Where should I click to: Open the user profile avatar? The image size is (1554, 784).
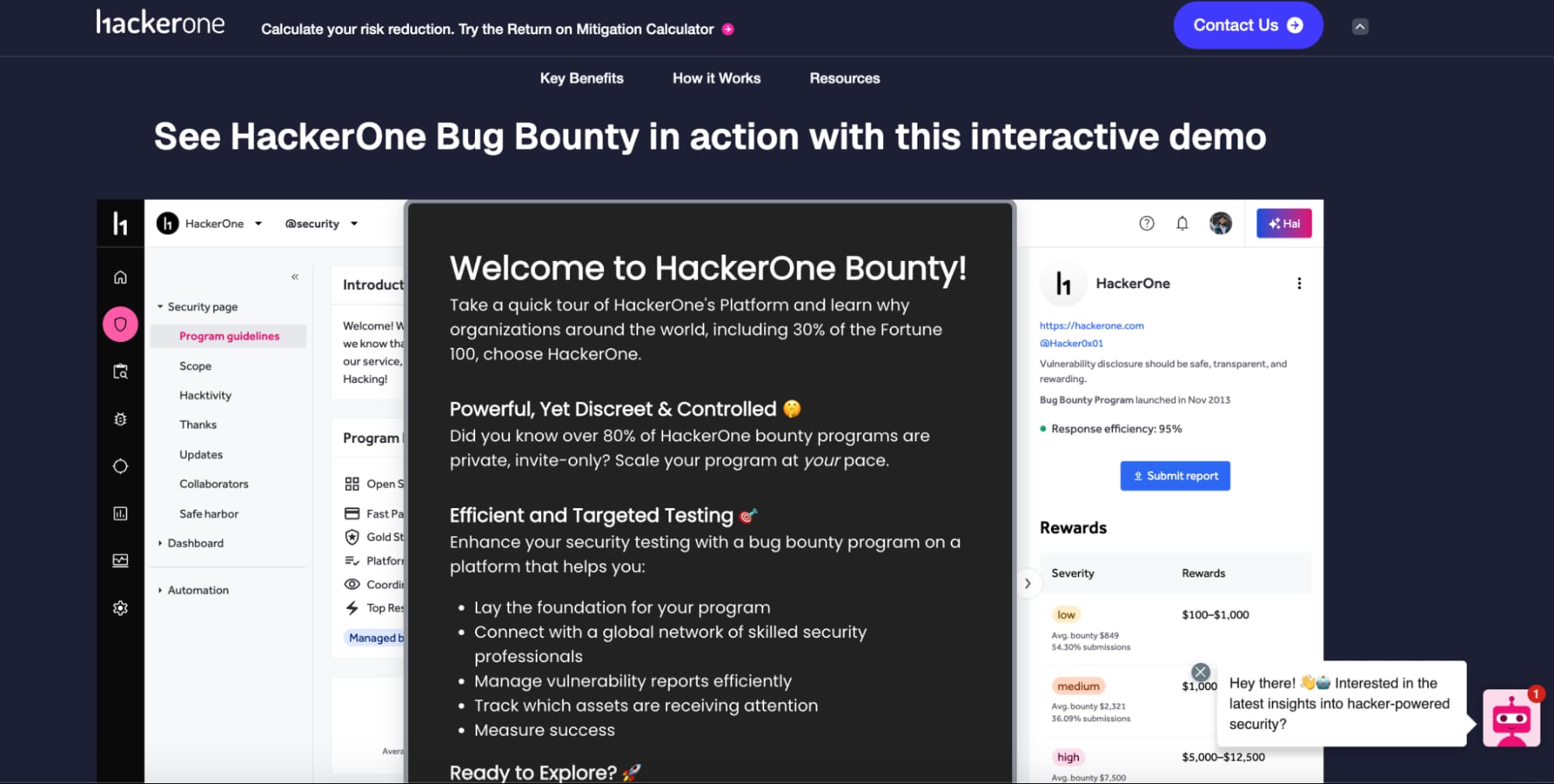tap(1221, 224)
